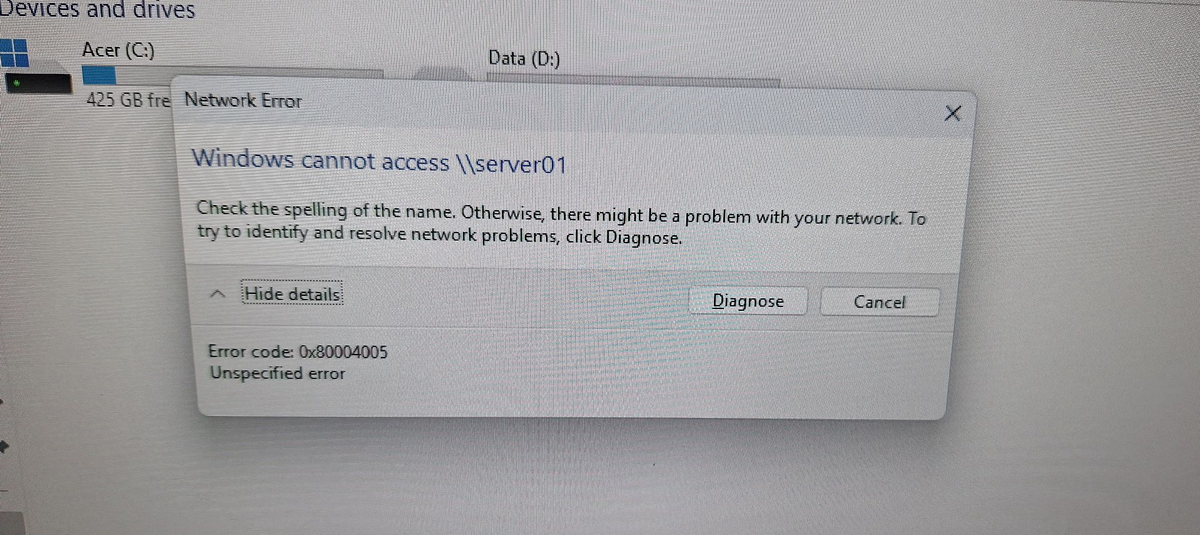Click the Data (D:) capacity bar
The width and height of the screenshot is (1200, 535).
pyautogui.click(x=633, y=77)
